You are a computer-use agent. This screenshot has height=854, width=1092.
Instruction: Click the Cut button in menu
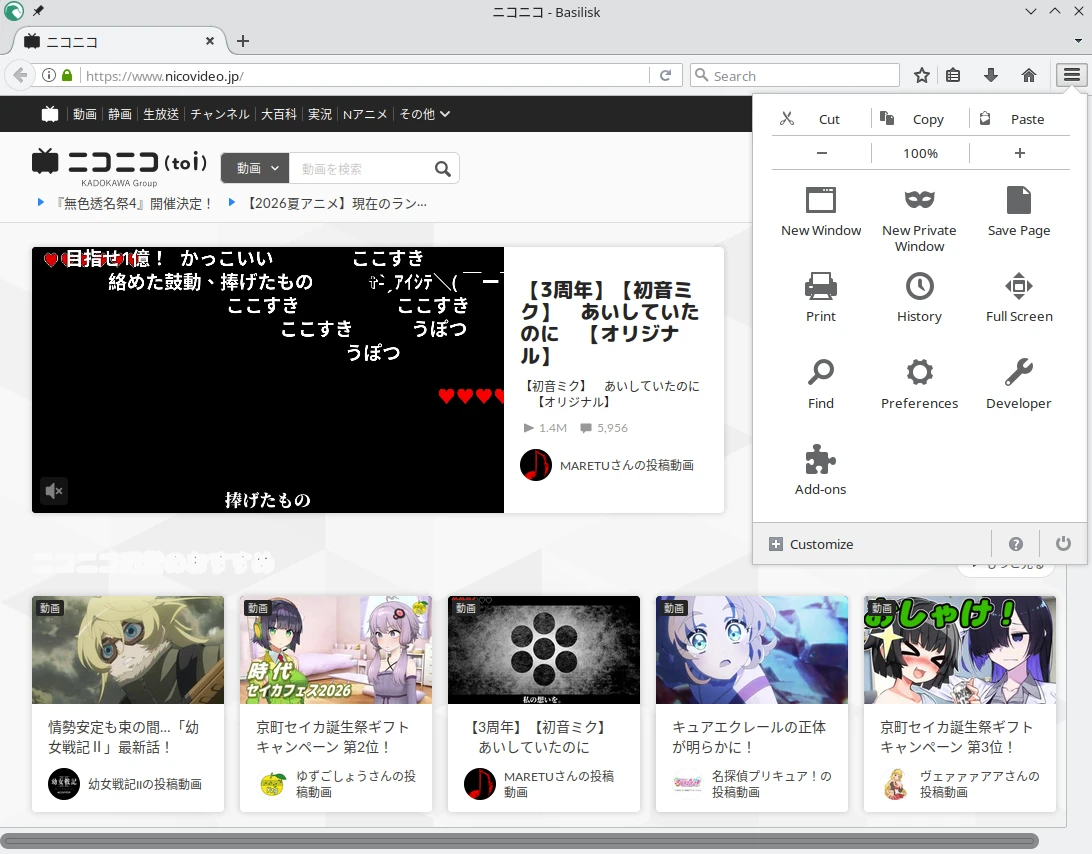click(820, 119)
